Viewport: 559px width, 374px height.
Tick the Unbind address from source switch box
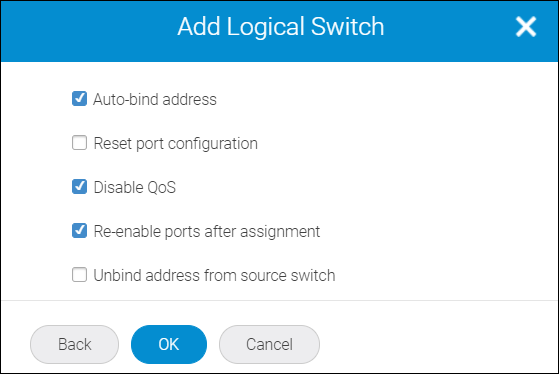(x=79, y=275)
